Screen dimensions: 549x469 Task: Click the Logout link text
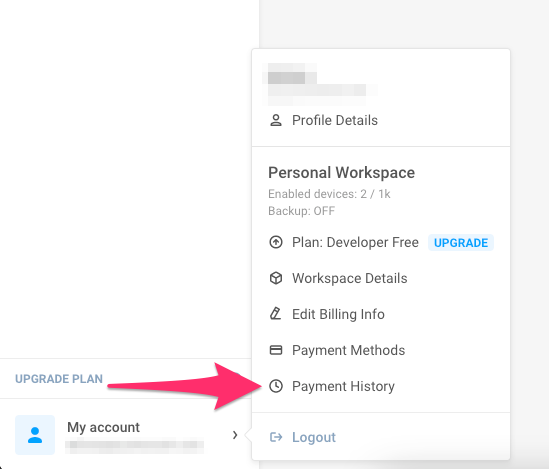tap(314, 437)
